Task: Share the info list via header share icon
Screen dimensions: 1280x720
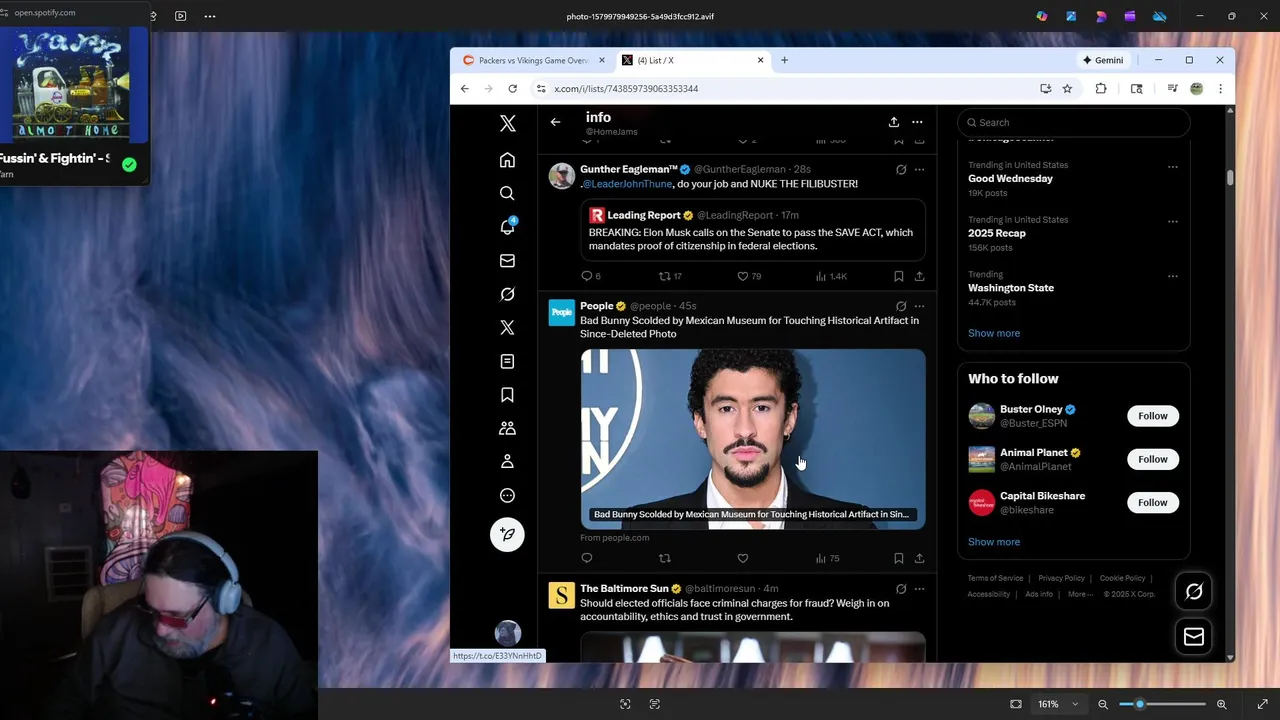Action: click(893, 122)
